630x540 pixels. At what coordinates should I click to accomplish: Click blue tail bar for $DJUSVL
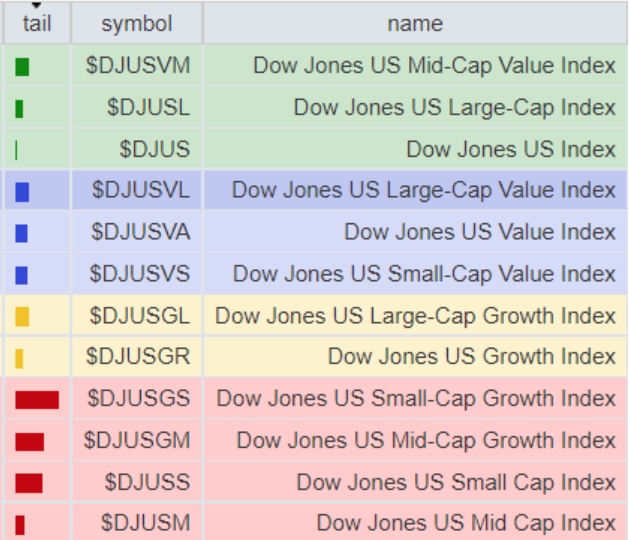pos(22,191)
